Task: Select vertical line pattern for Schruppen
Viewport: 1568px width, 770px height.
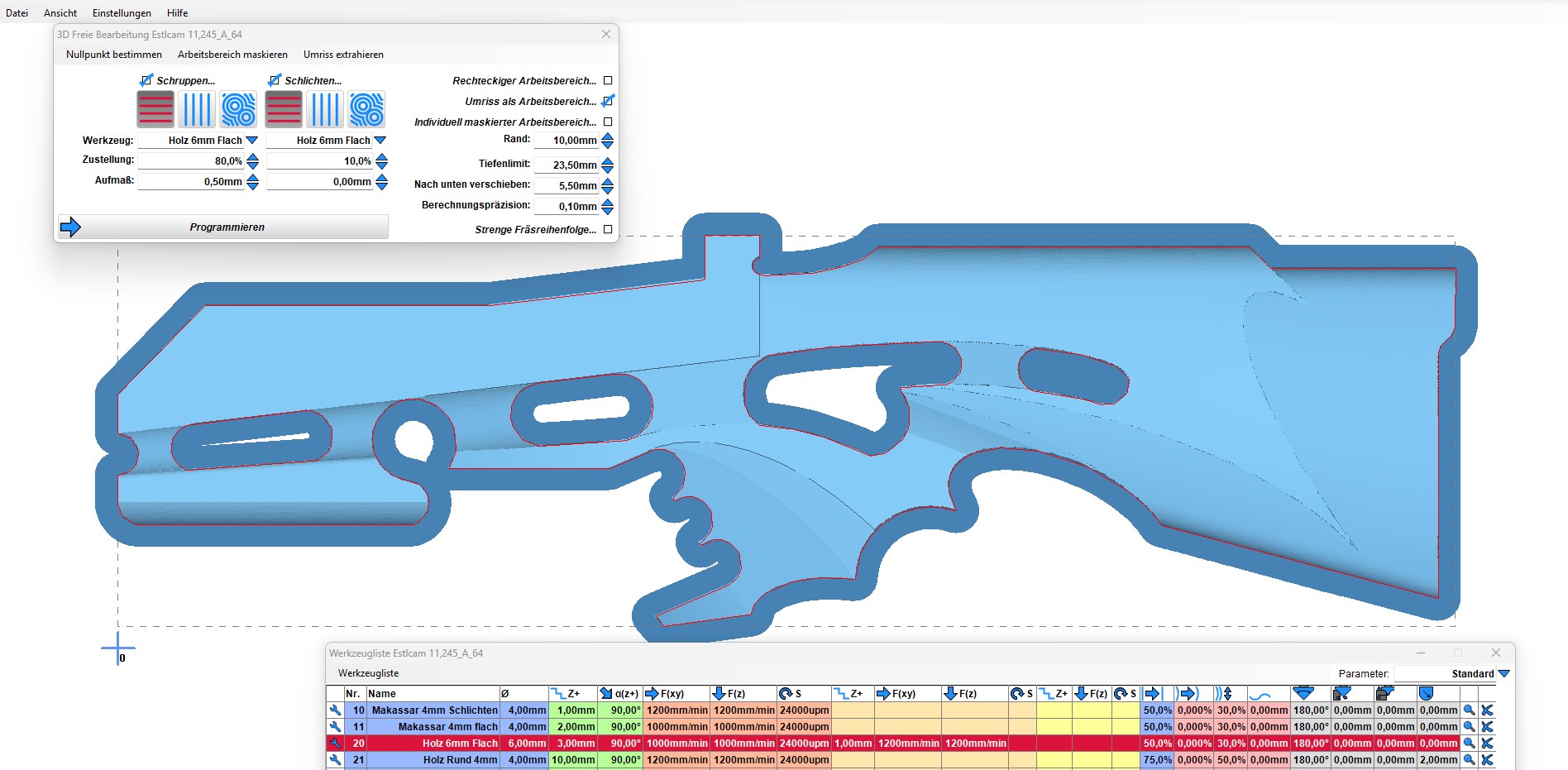Action: tap(197, 109)
